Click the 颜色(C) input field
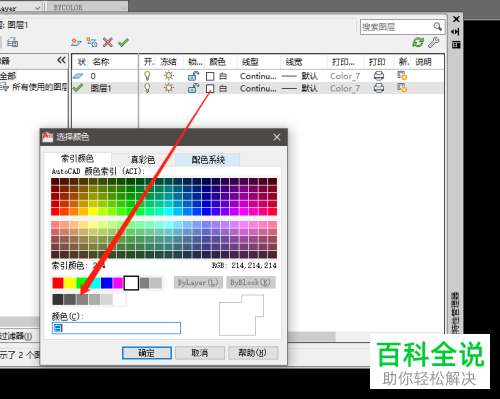The height and width of the screenshot is (399, 500). coord(116,328)
